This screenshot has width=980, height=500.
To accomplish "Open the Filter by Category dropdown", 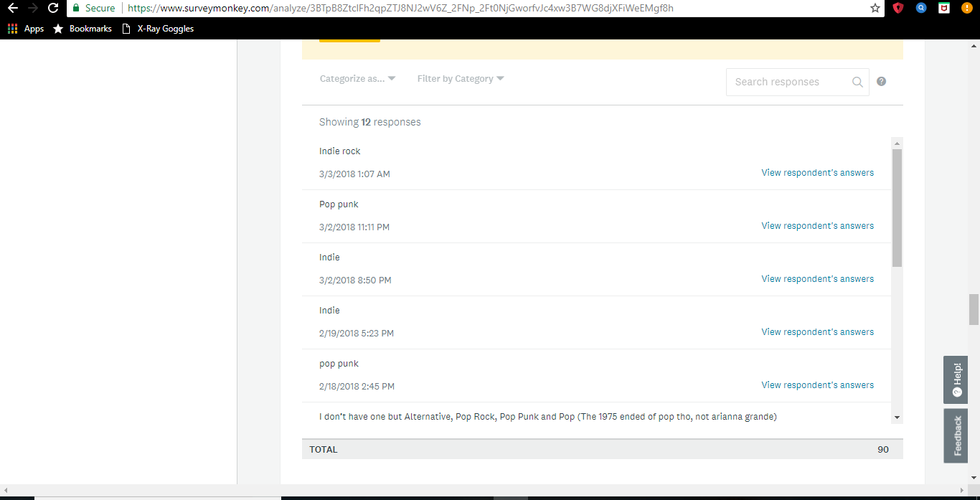I will tap(461, 79).
